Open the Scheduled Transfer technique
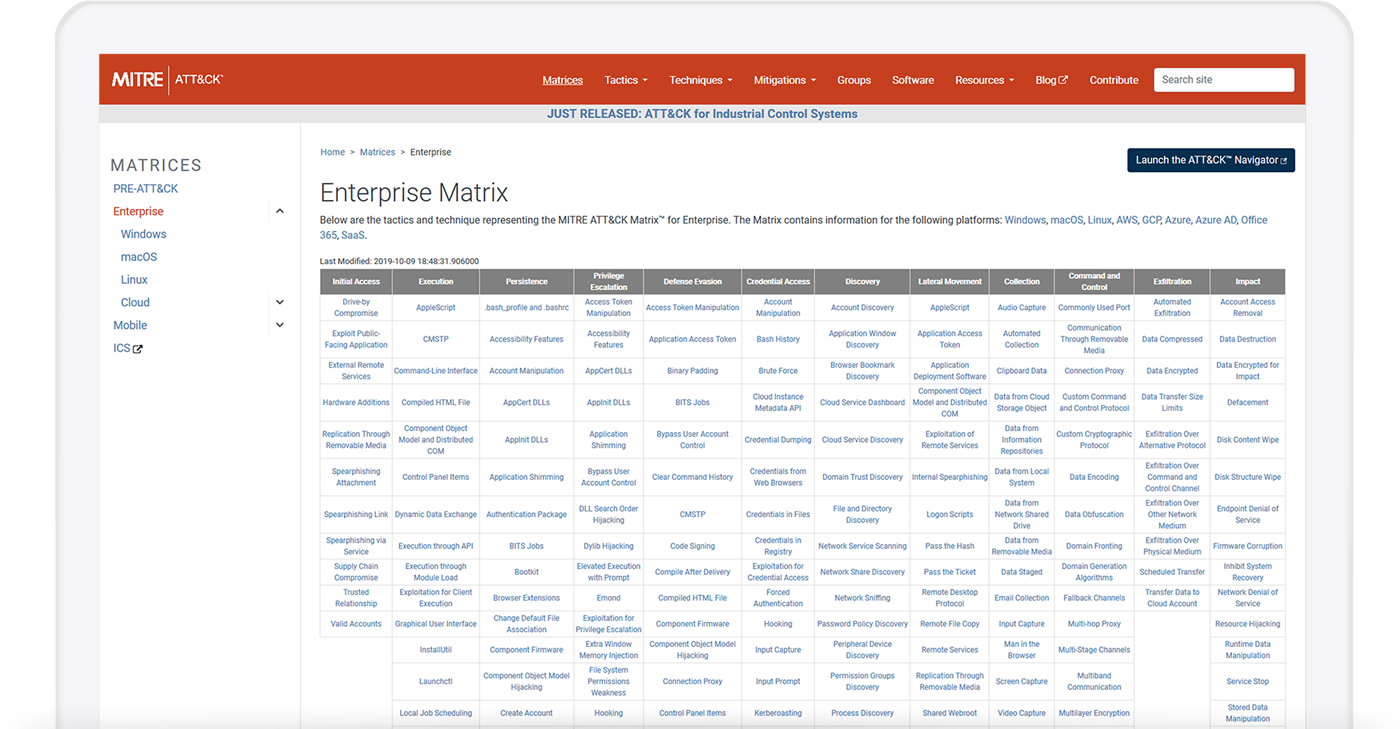Image resolution: width=1400 pixels, height=729 pixels. (1172, 572)
